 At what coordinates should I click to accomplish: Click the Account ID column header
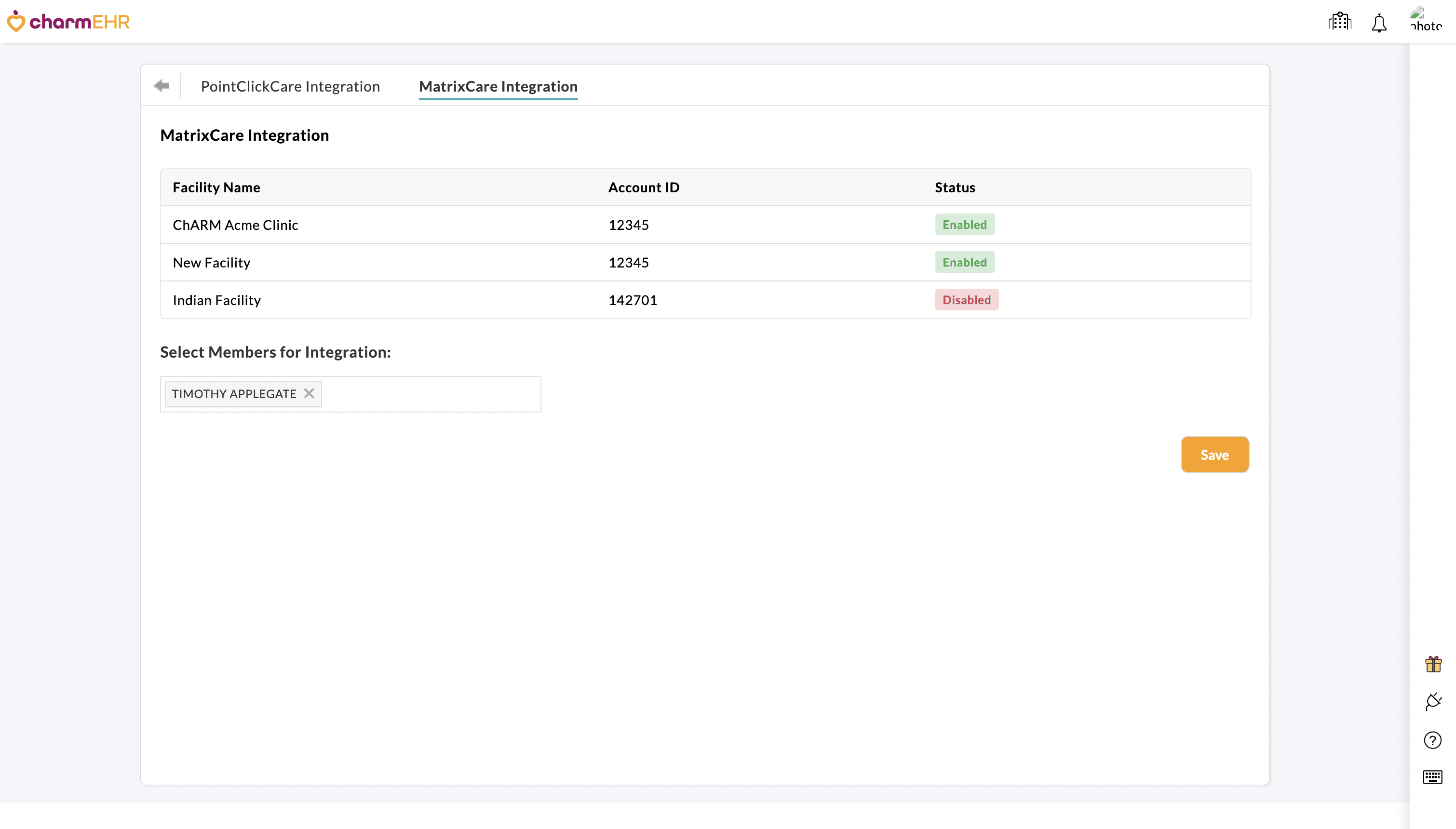[644, 187]
